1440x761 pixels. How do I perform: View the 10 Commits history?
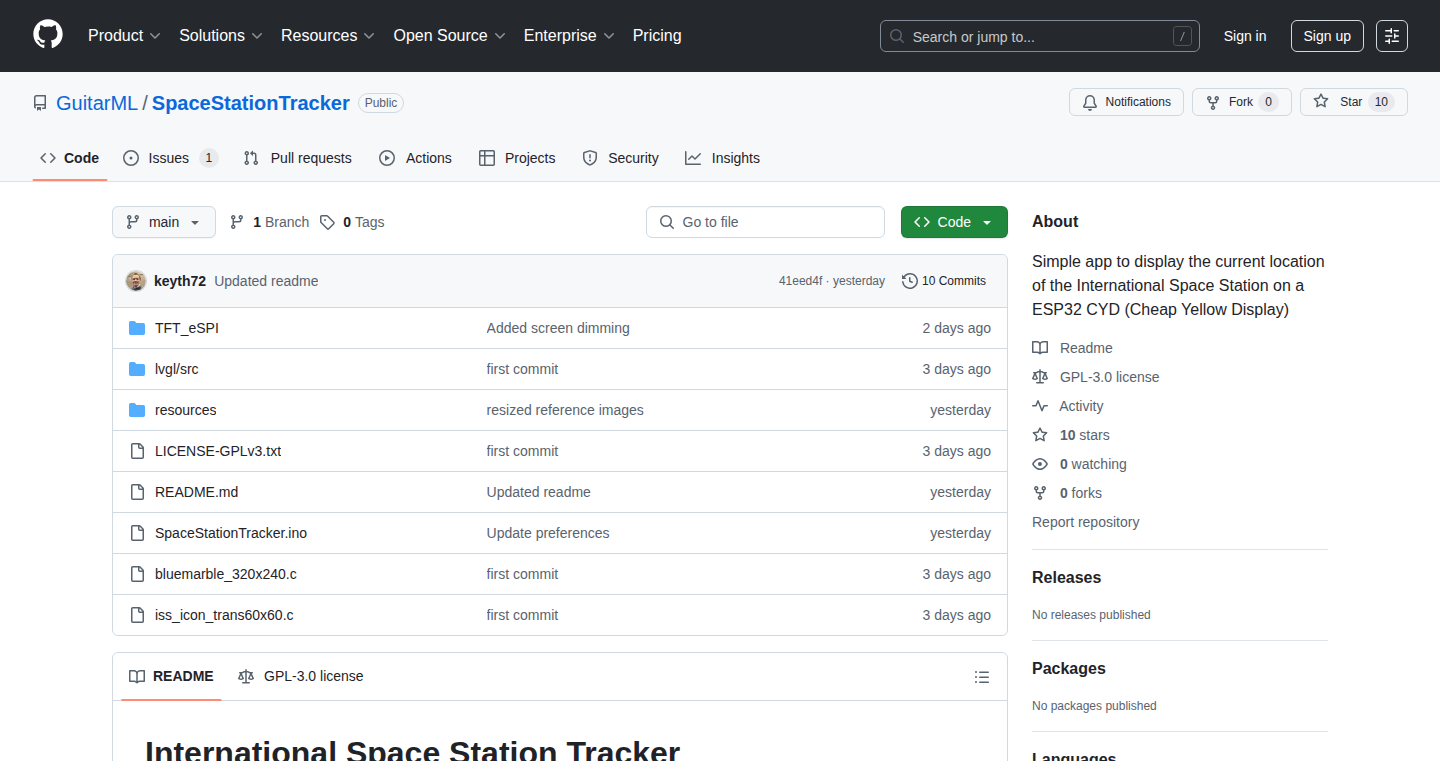[x=944, y=281]
